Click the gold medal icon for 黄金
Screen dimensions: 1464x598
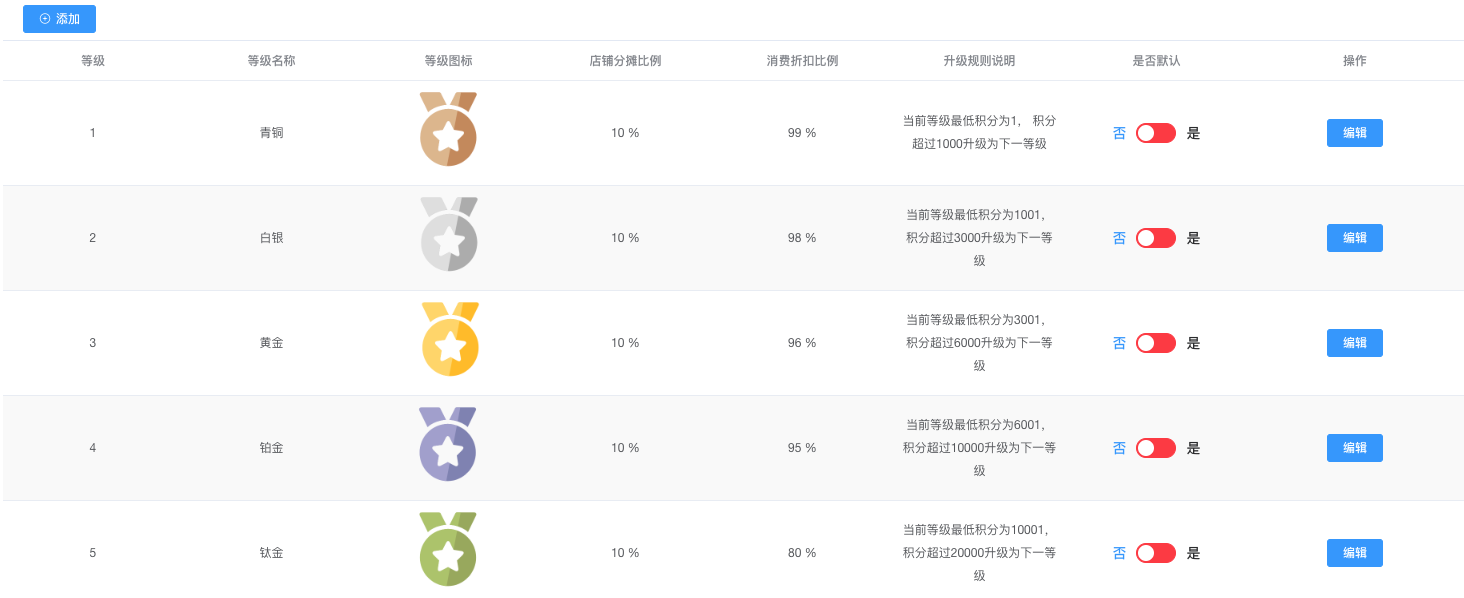pos(450,339)
